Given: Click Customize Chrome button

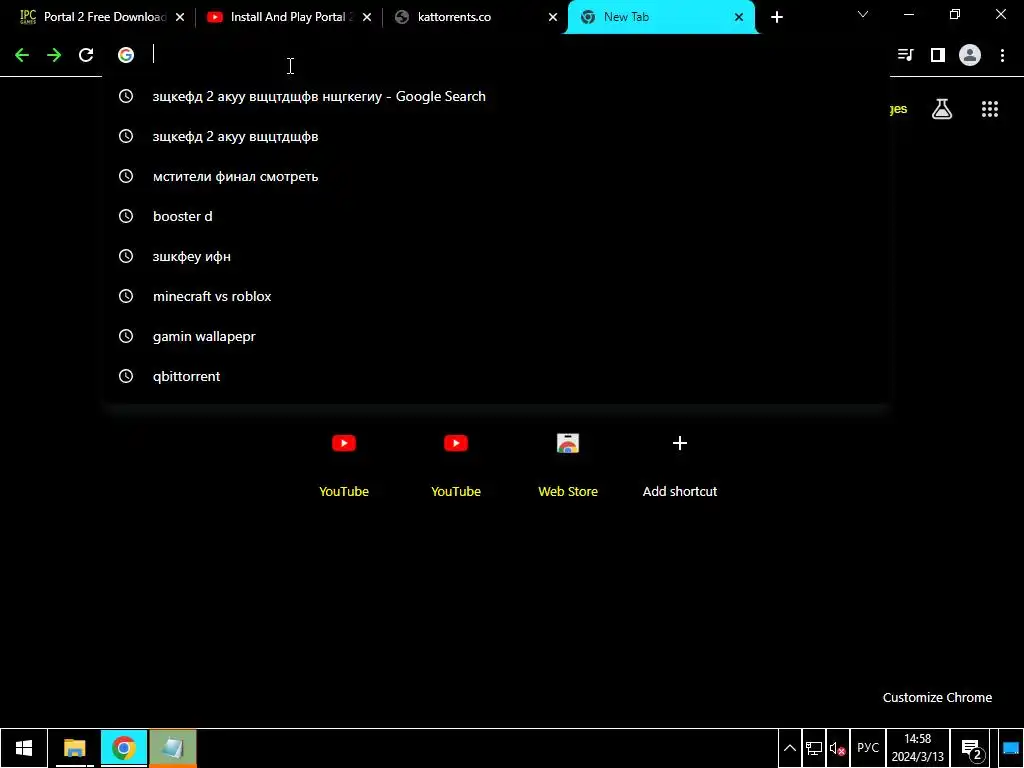Looking at the screenshot, I should click(x=937, y=697).
